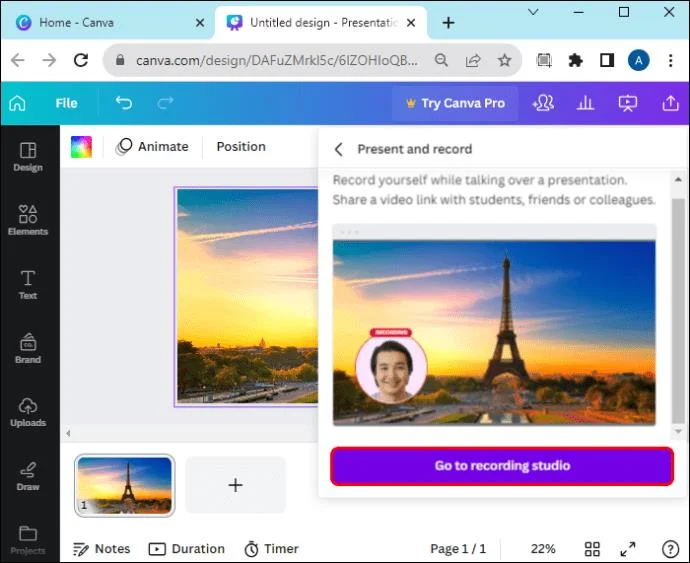
Task: Click the screenshot extension icon
Action: click(x=544, y=60)
